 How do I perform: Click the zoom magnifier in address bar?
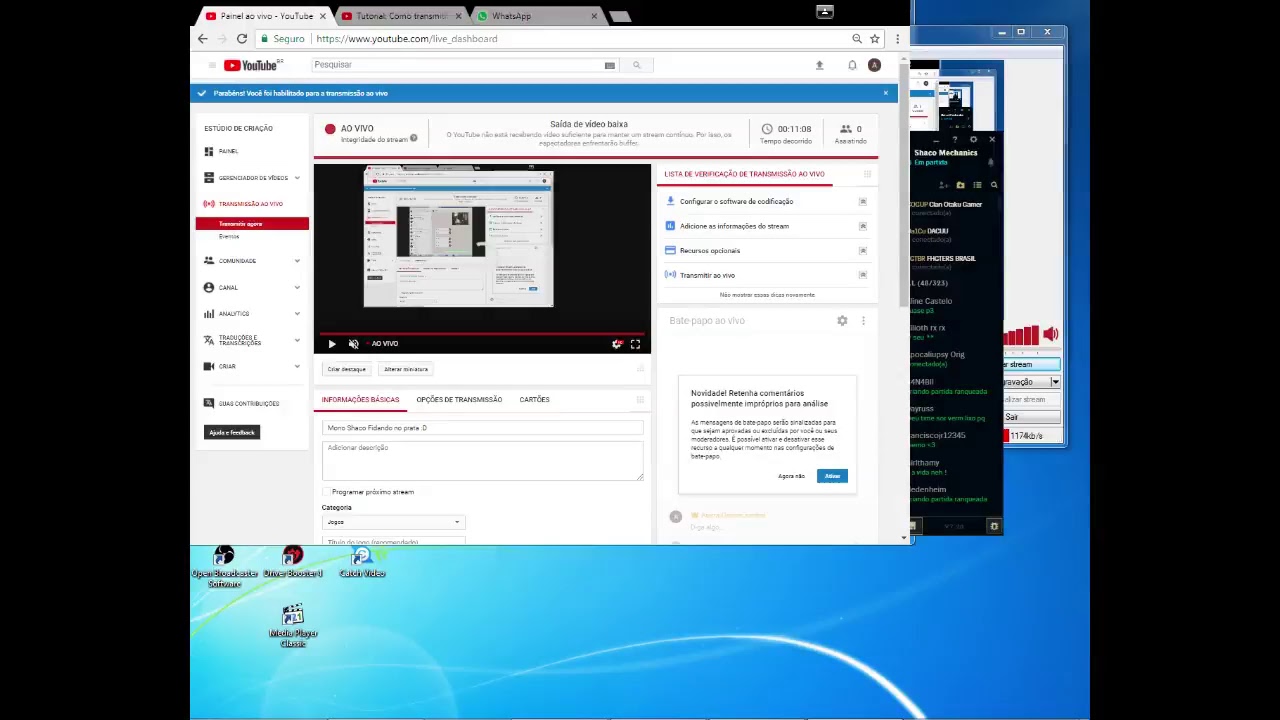click(x=857, y=38)
